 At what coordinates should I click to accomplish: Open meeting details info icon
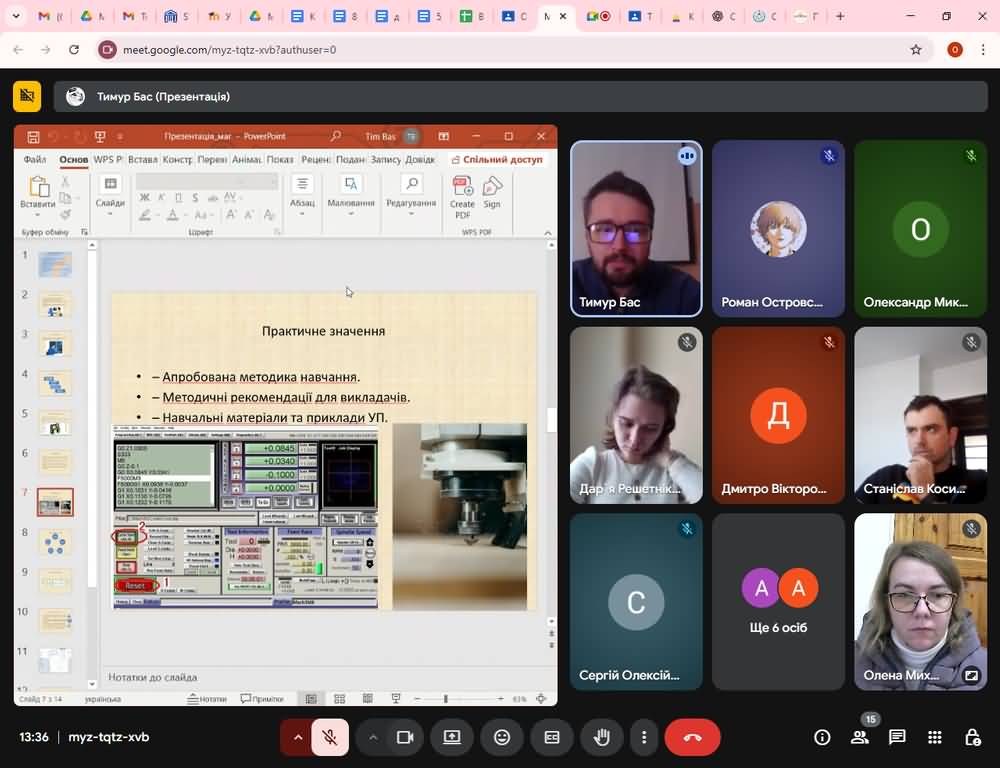point(822,737)
